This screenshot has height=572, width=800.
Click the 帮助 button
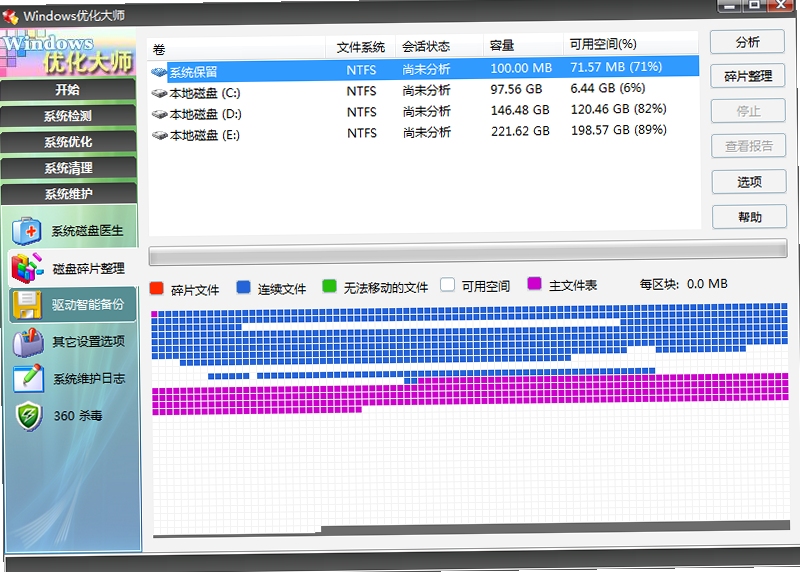pos(749,217)
